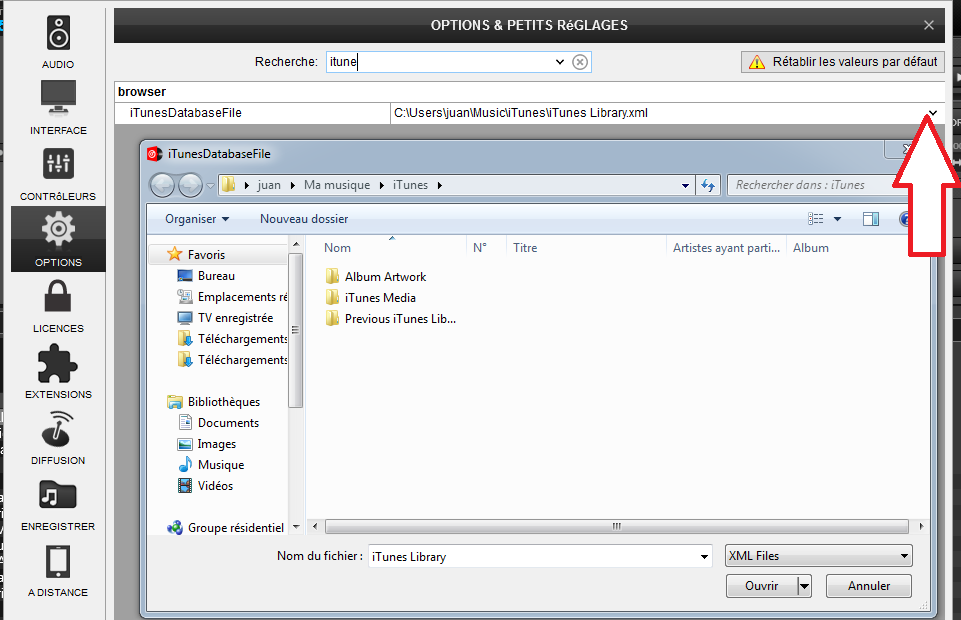Click the Nouveau dossier button

pyautogui.click(x=304, y=219)
